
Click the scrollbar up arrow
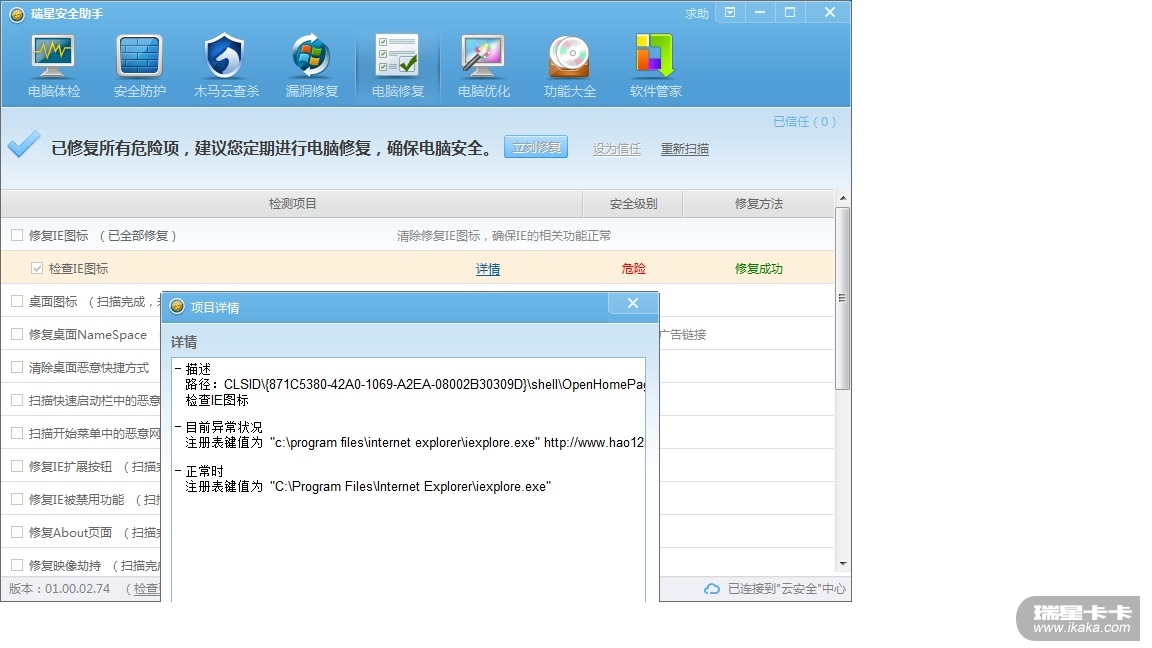(x=843, y=198)
